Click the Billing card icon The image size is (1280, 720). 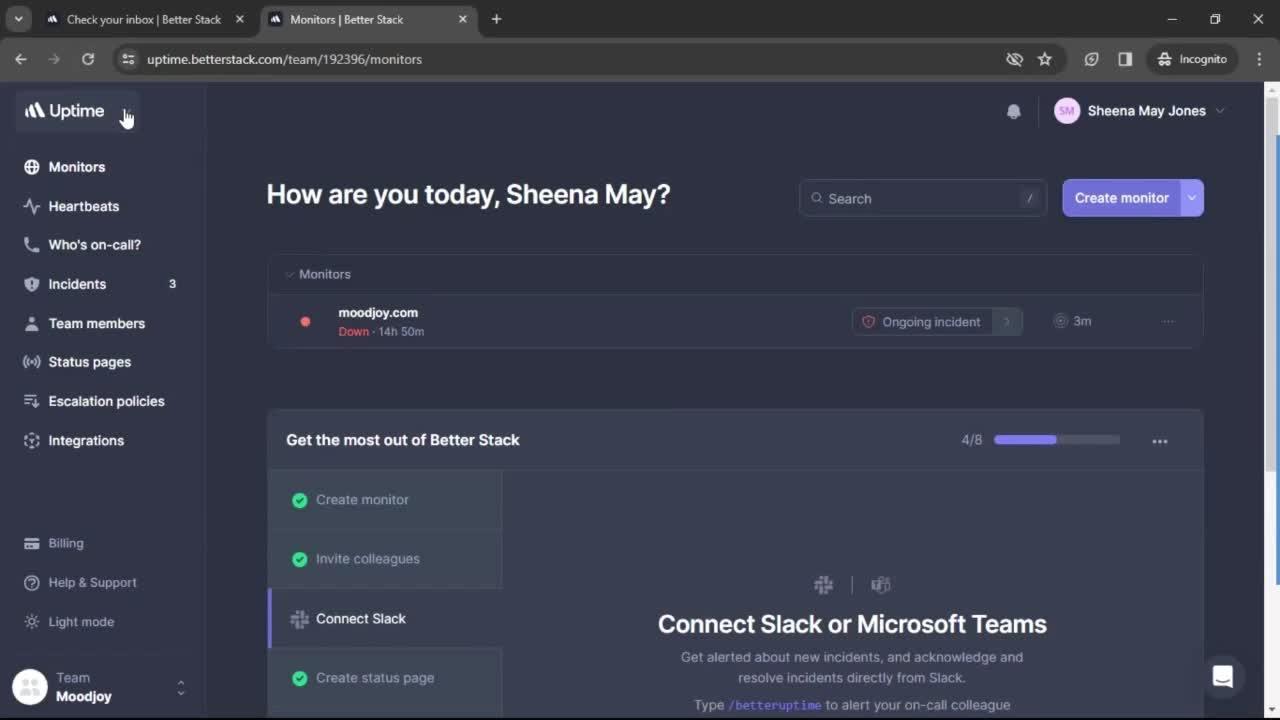(x=32, y=543)
